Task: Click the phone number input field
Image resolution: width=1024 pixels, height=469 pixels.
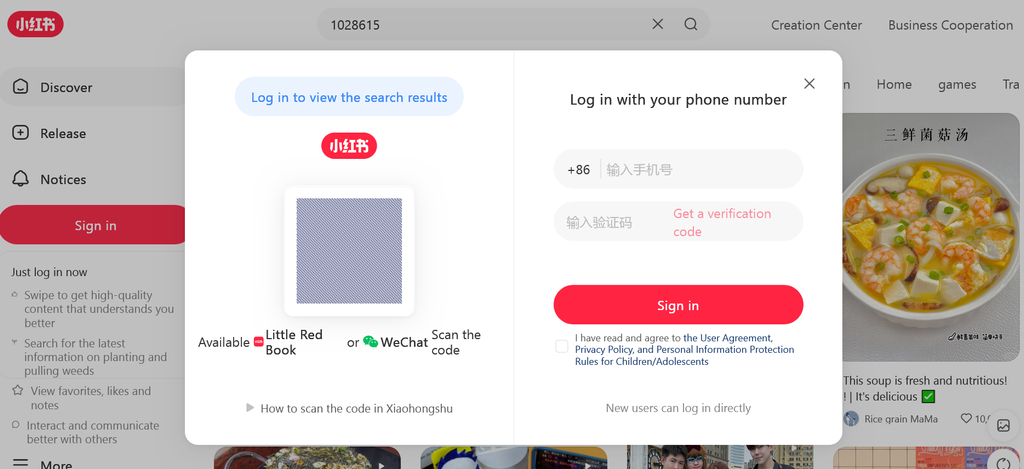Action: pyautogui.click(x=698, y=170)
